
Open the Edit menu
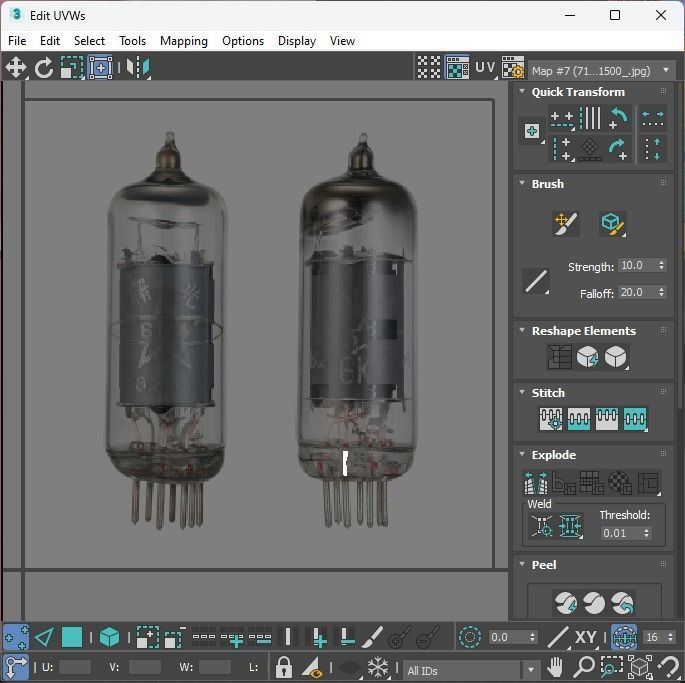pos(50,41)
